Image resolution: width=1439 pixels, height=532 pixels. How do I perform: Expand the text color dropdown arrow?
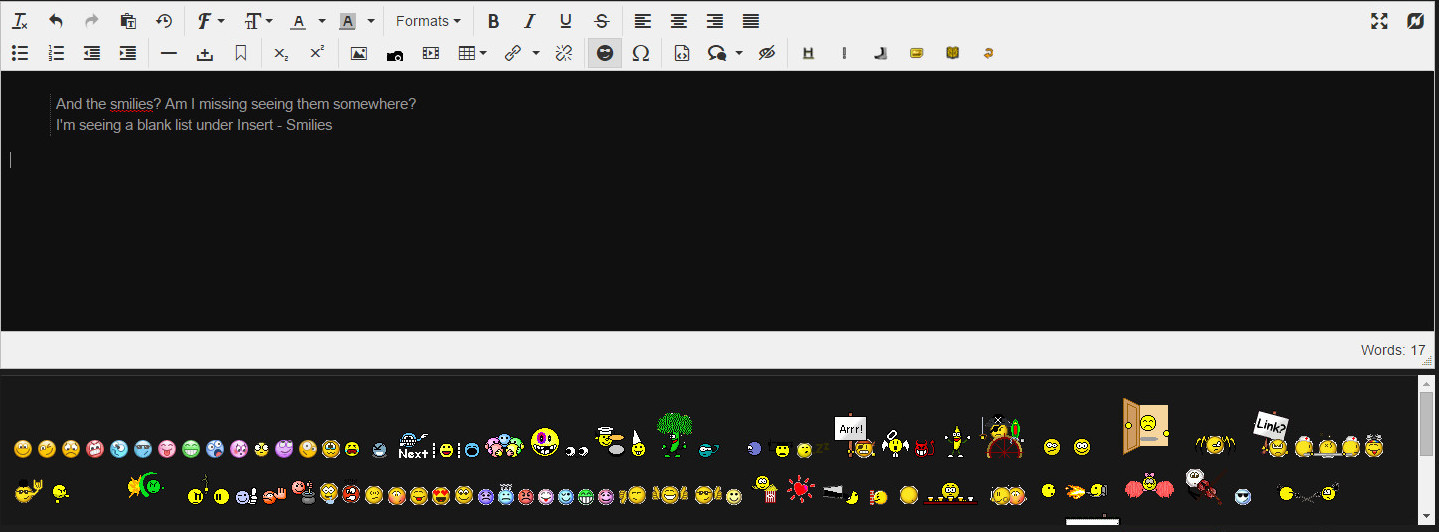[321, 21]
